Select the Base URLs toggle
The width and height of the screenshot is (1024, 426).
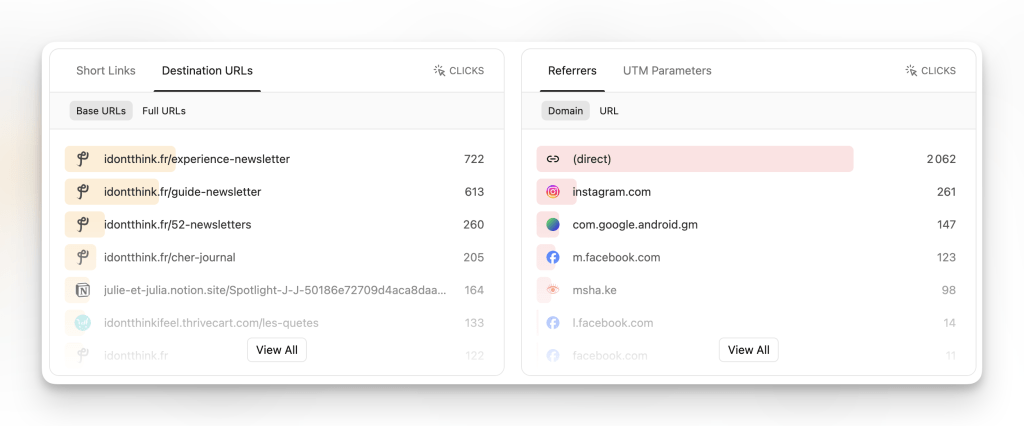101,111
